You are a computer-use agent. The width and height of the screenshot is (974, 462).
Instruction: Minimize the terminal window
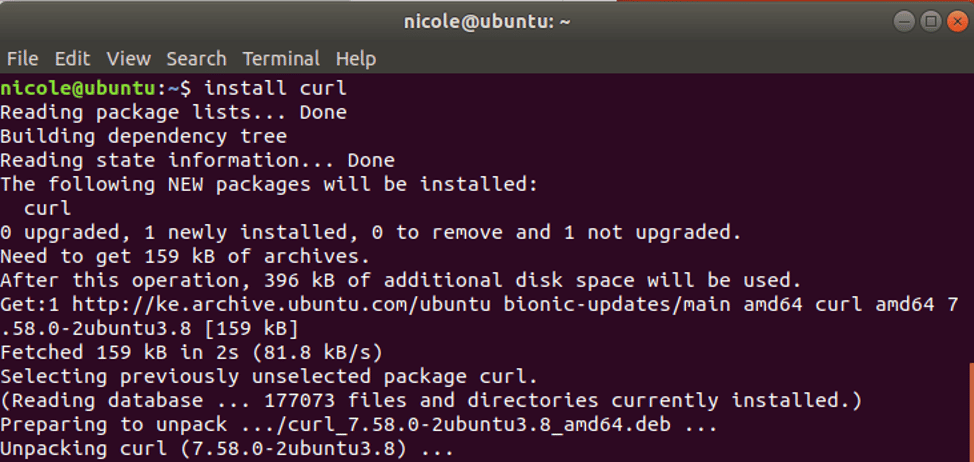[x=904, y=22]
